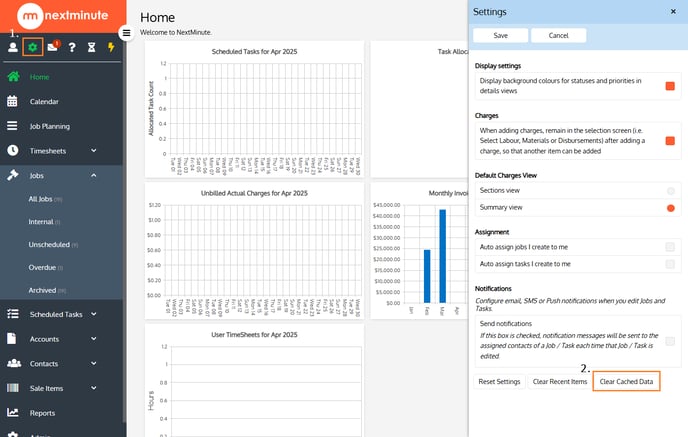Click the Display settings heading
Viewport: 688px width, 437px height.
(498, 65)
